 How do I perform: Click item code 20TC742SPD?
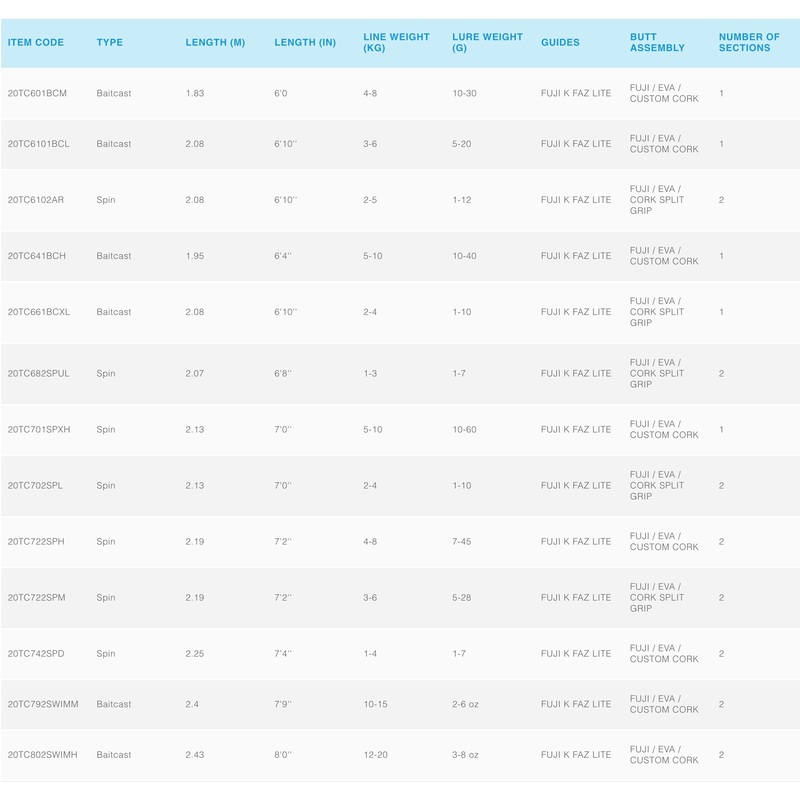[x=36, y=654]
